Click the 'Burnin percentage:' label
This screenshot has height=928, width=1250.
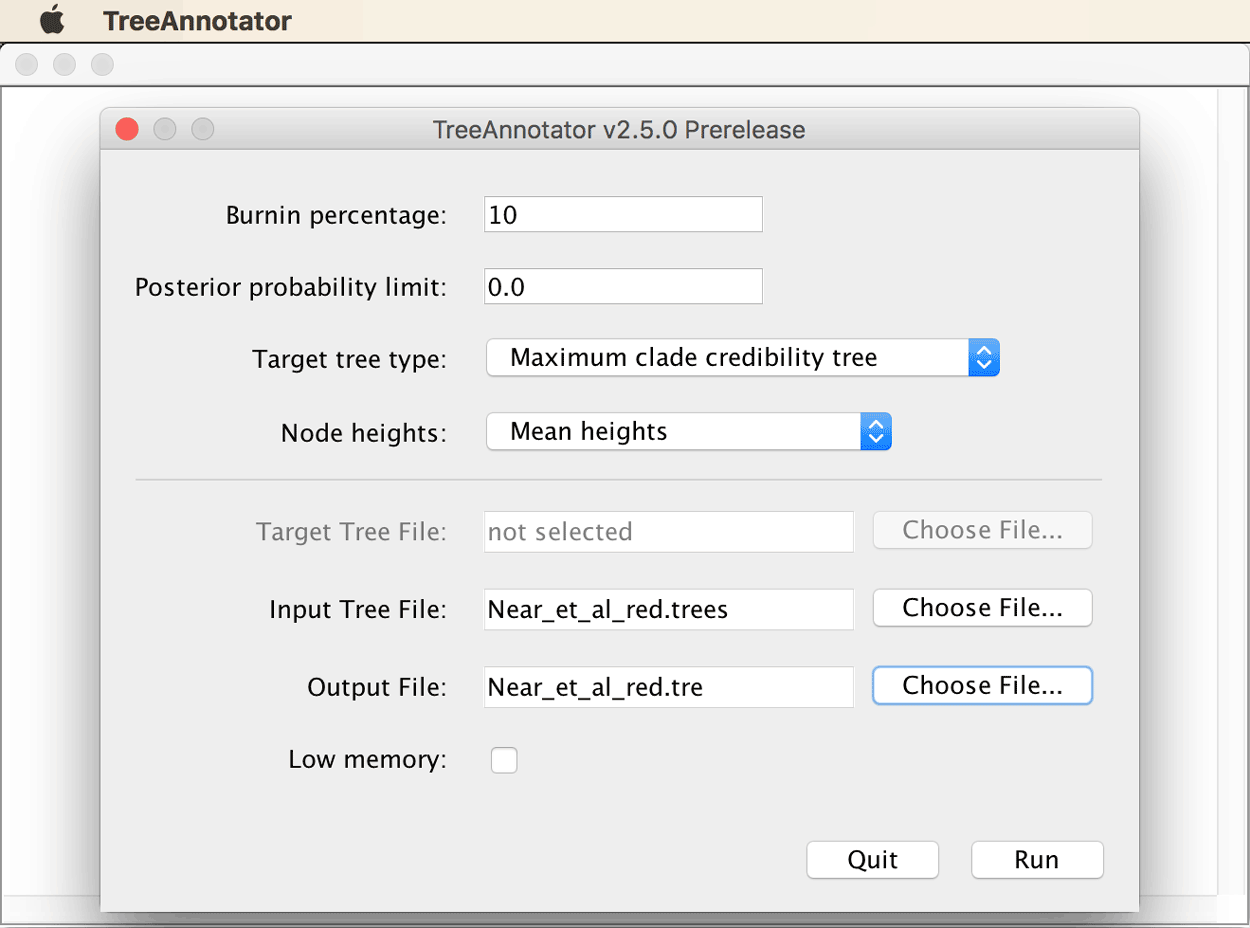point(336,216)
